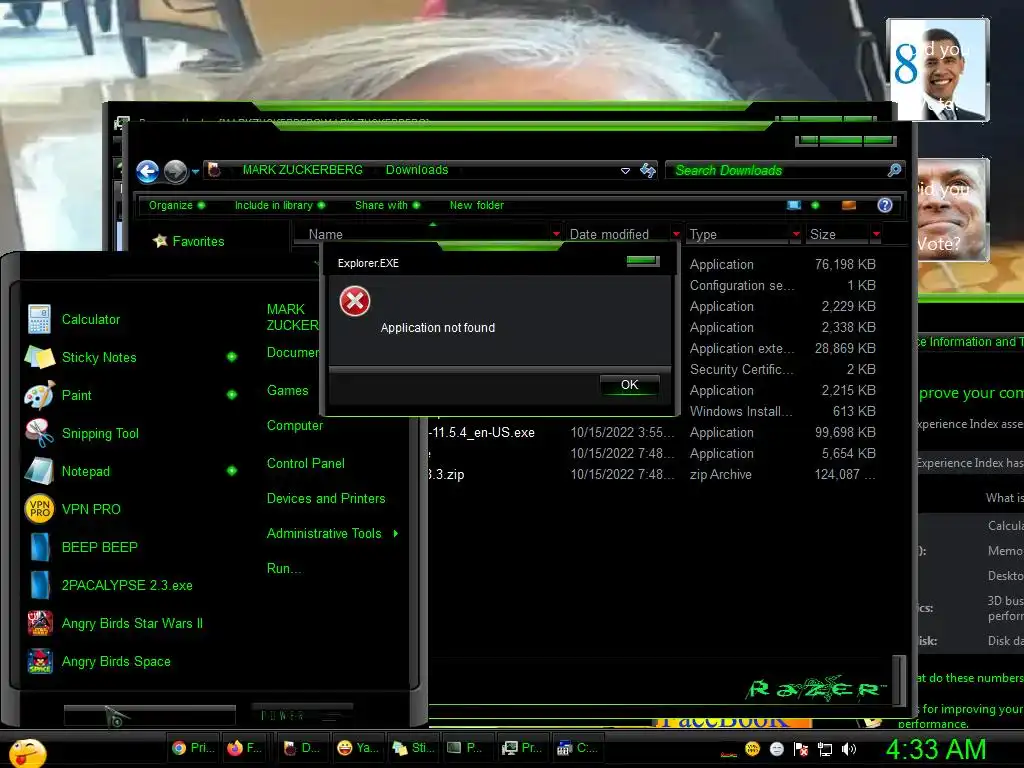Open Computer from the Start menu
Screen dimensions: 1024x768
(x=295, y=425)
